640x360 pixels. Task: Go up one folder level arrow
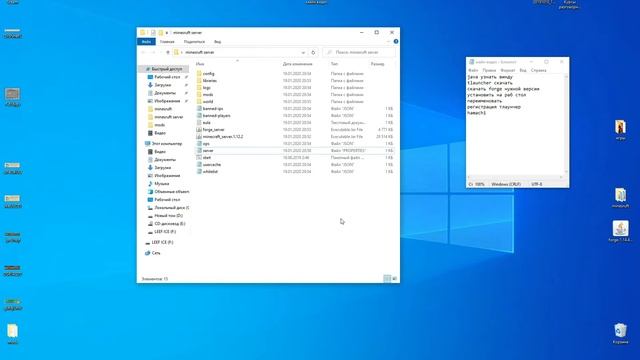point(168,52)
